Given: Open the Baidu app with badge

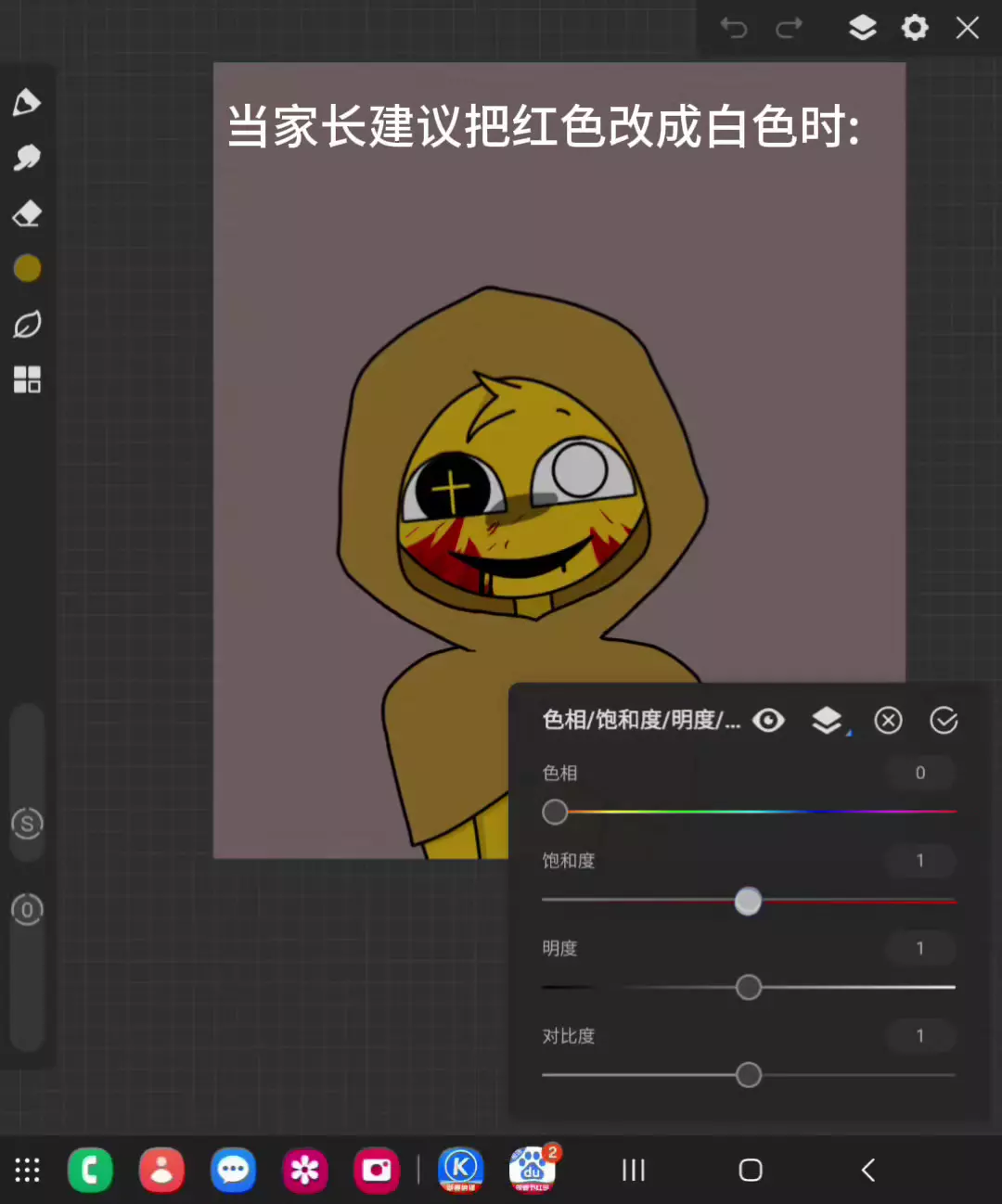Looking at the screenshot, I should click(x=533, y=1170).
